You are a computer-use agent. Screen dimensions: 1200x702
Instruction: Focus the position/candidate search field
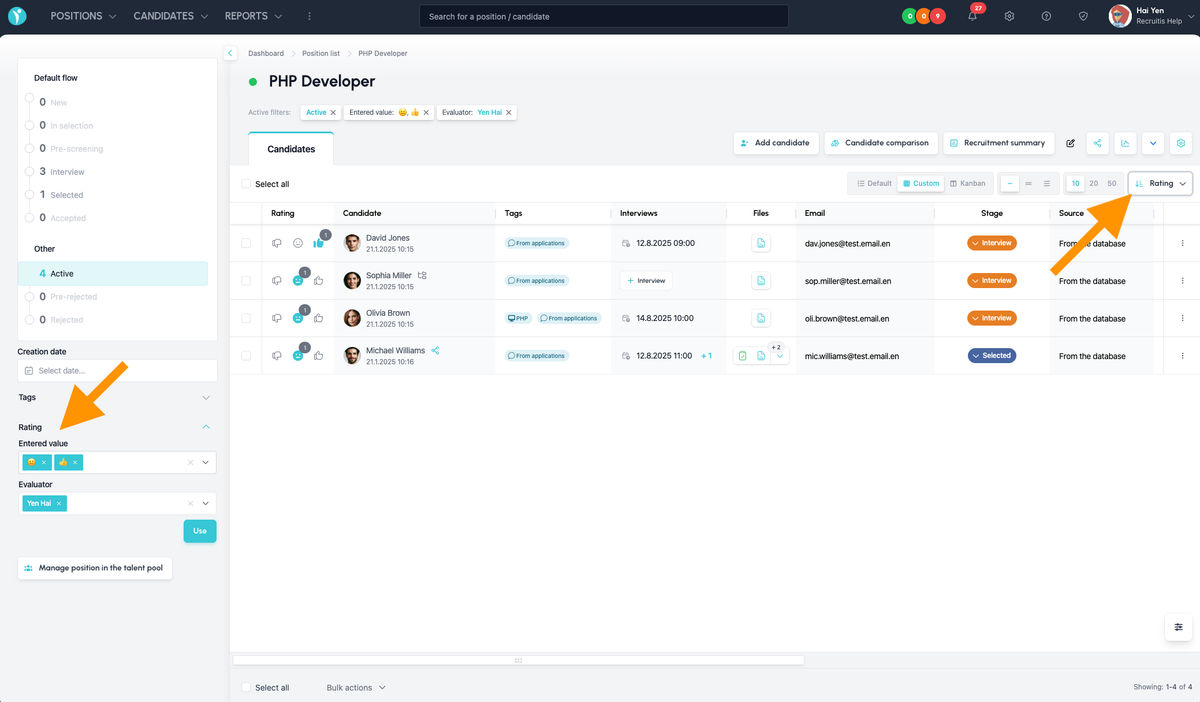tap(603, 16)
